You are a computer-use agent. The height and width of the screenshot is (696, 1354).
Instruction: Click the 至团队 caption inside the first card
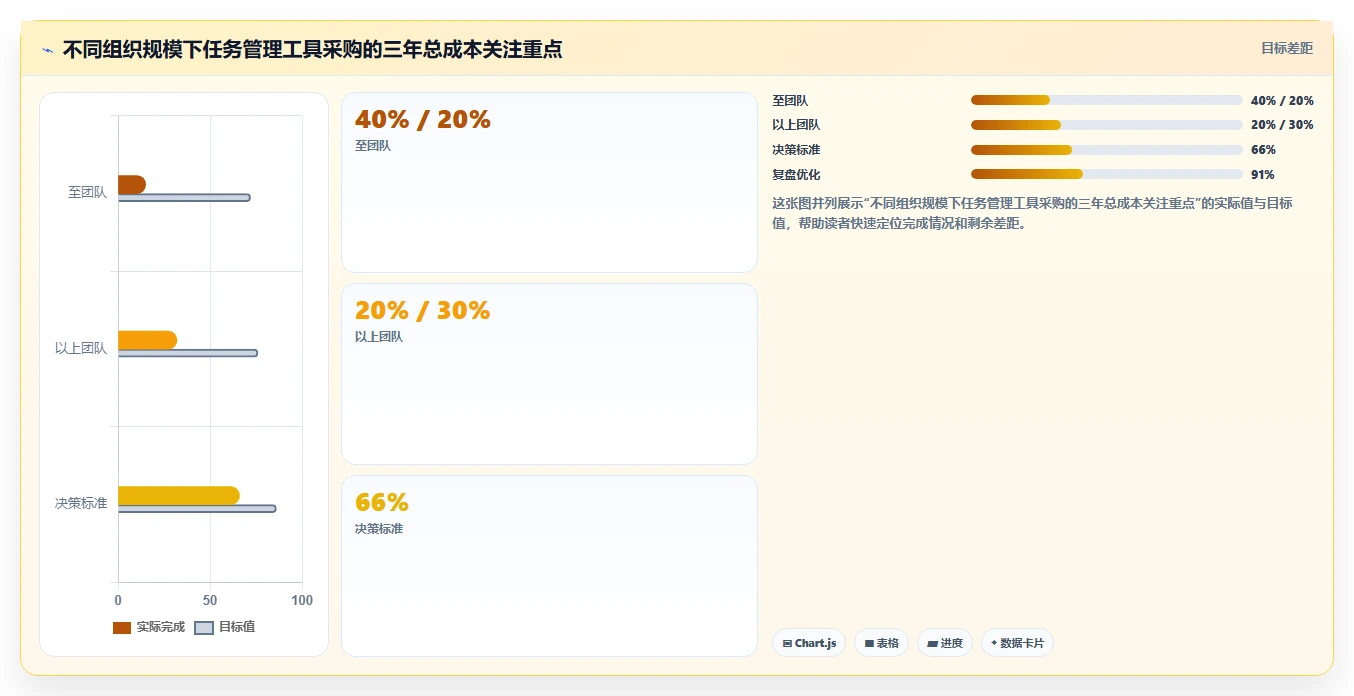coord(373,146)
